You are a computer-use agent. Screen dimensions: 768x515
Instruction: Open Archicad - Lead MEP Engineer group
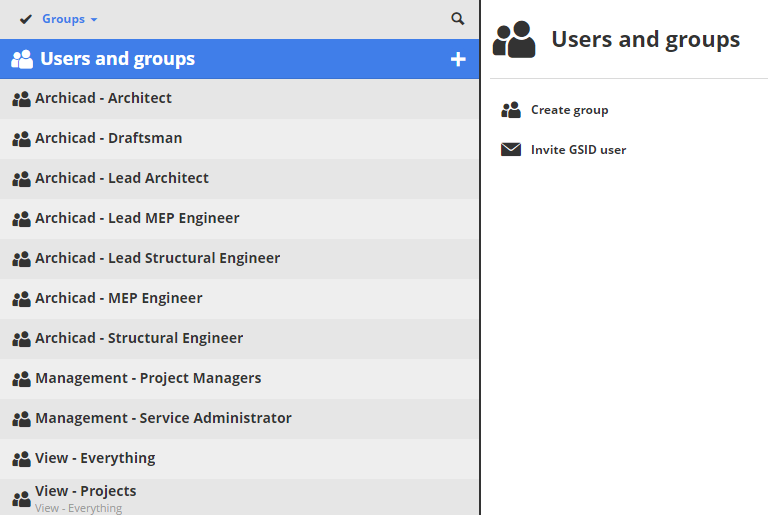(x=137, y=218)
